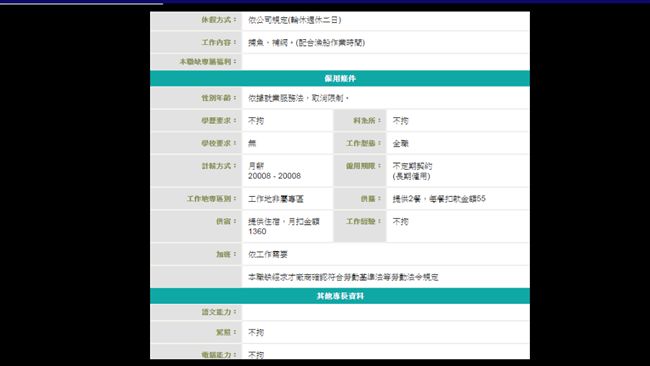Select the 提供2餐，每餐扣款金額55 text

point(439,199)
